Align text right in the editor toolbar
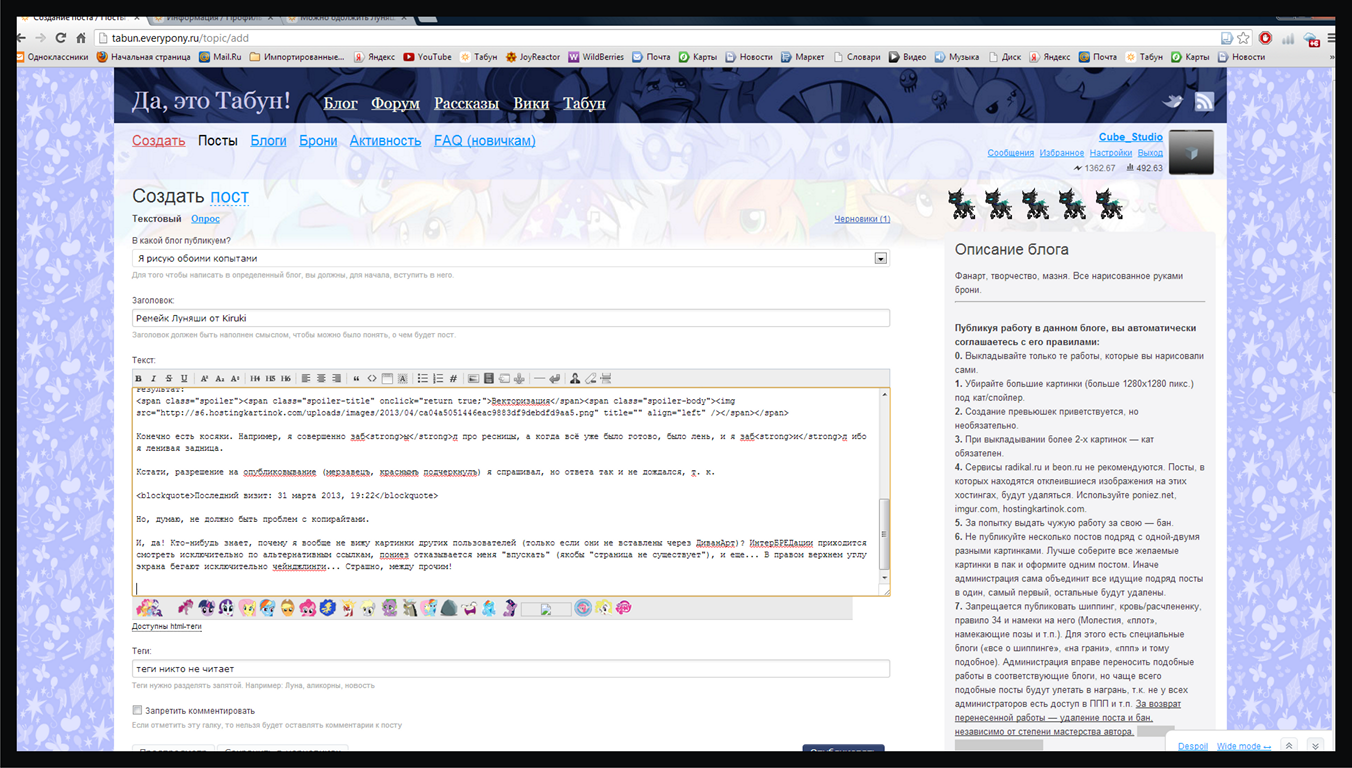The height and width of the screenshot is (768, 1352). (336, 378)
